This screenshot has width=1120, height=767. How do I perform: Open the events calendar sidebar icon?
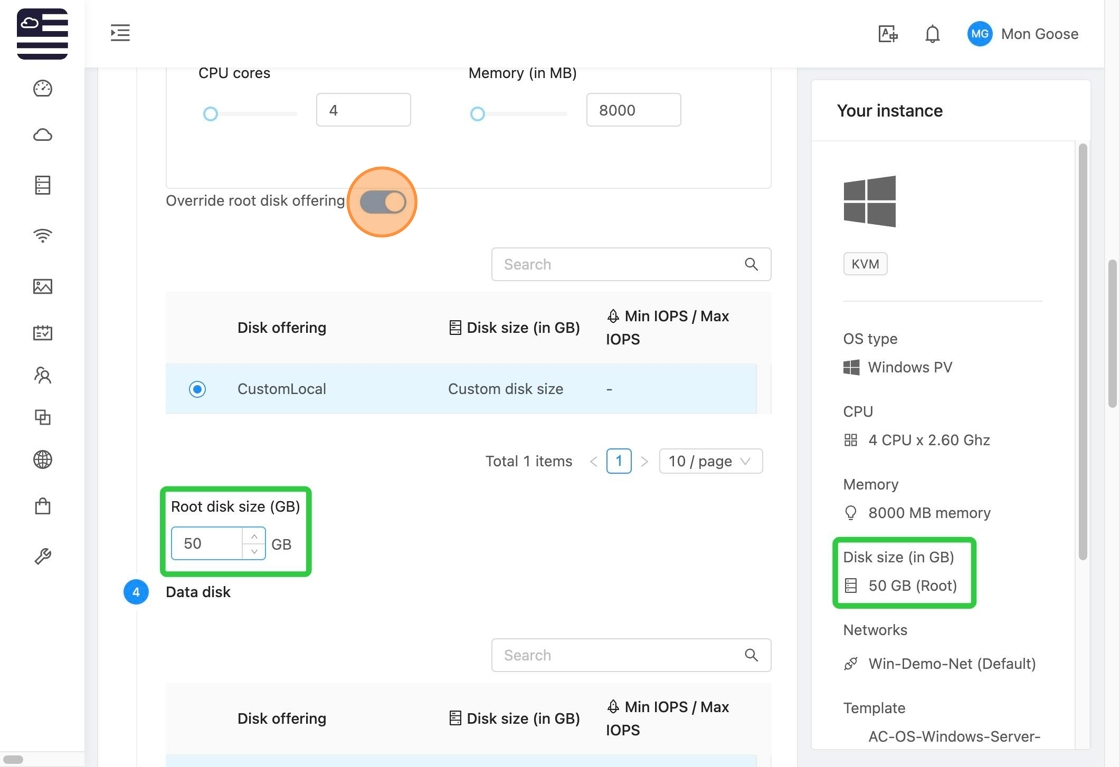pos(42,333)
